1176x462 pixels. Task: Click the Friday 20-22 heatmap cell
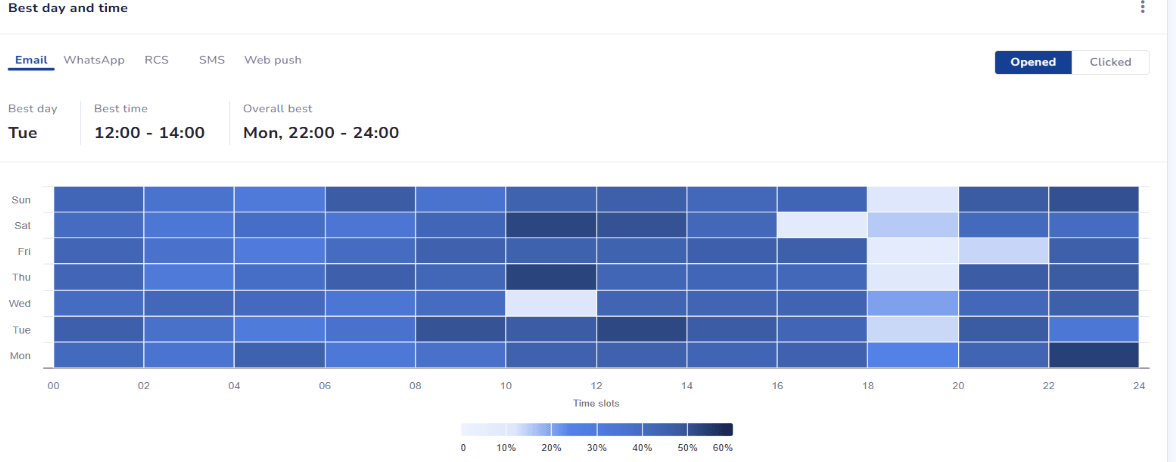click(x=1003, y=251)
